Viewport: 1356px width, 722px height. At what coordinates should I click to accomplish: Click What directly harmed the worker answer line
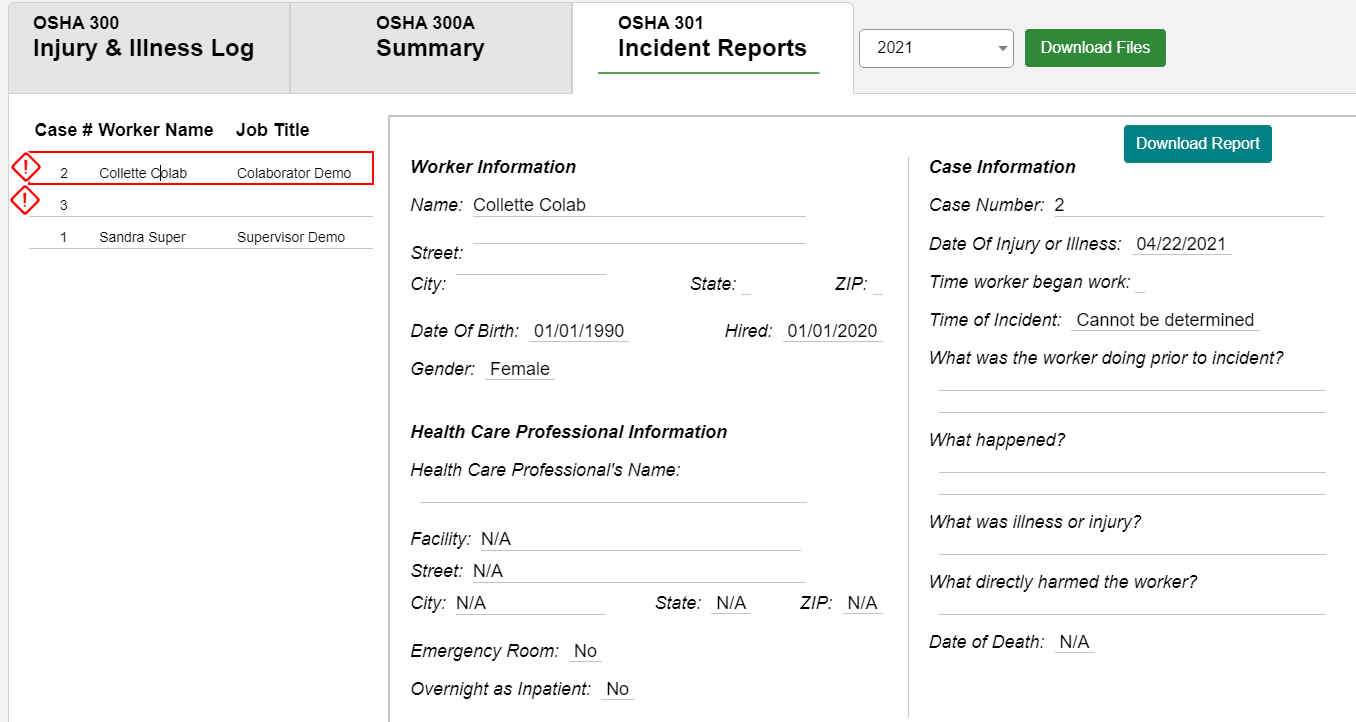point(1132,604)
